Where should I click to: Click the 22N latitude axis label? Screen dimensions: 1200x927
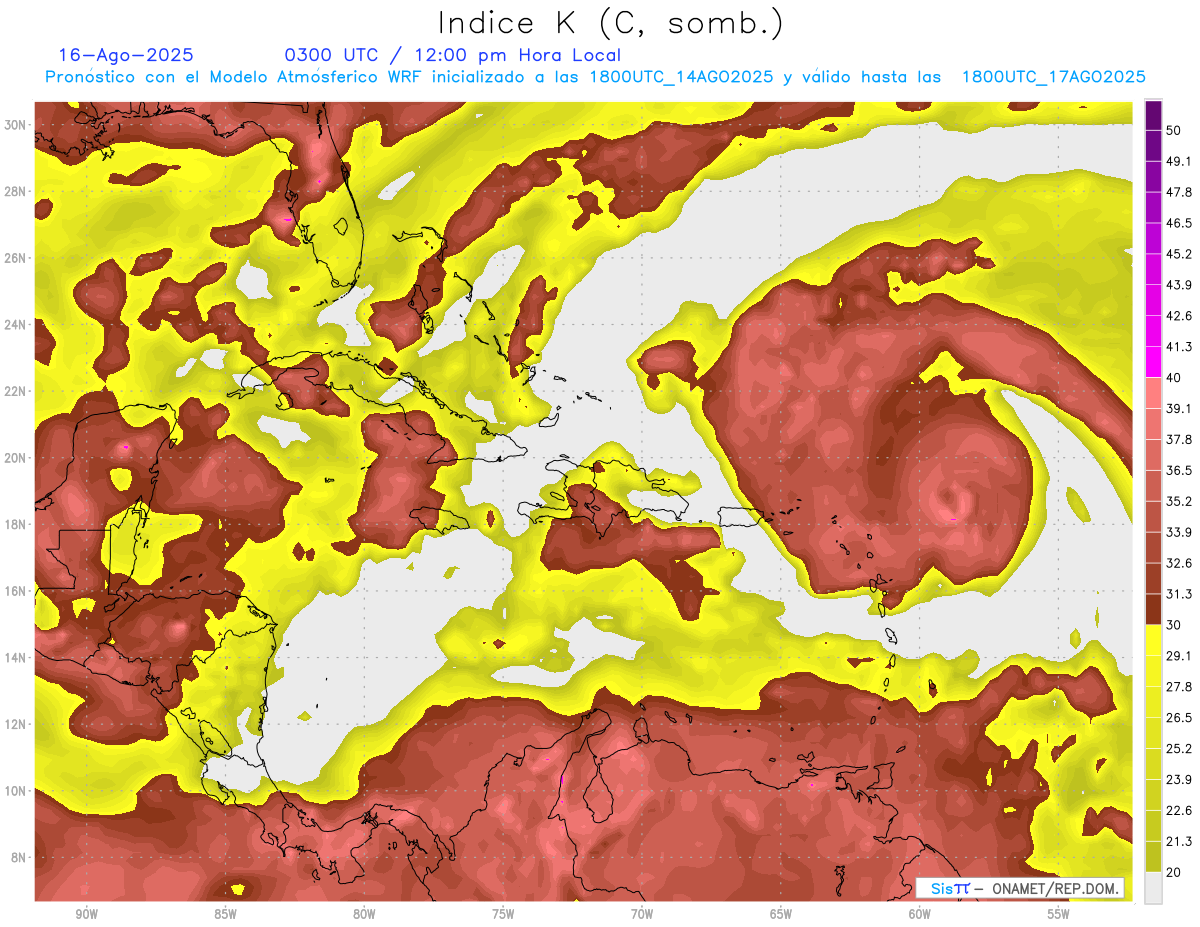(x=15, y=391)
